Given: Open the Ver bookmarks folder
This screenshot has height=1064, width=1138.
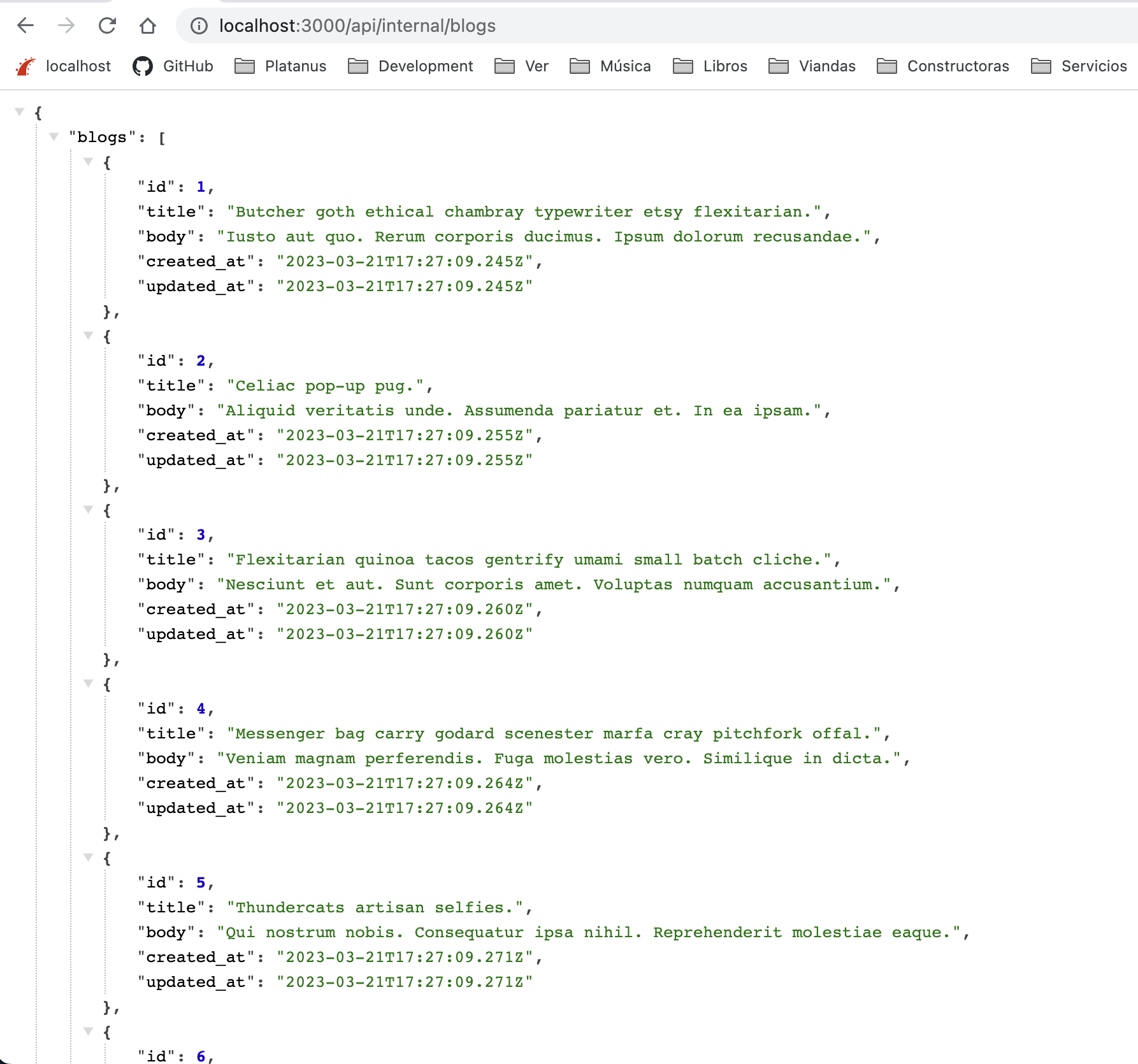Looking at the screenshot, I should [x=521, y=66].
